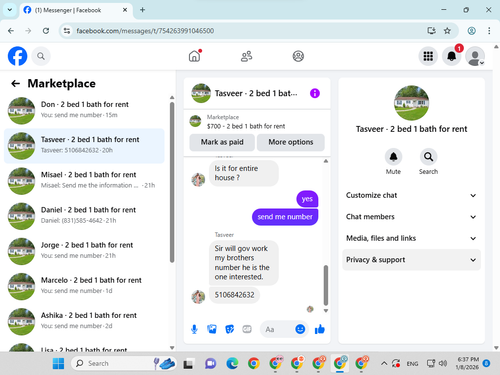Screen dimensions: 500x375
Task: Open the volume control in the tray
Action: [443, 363]
